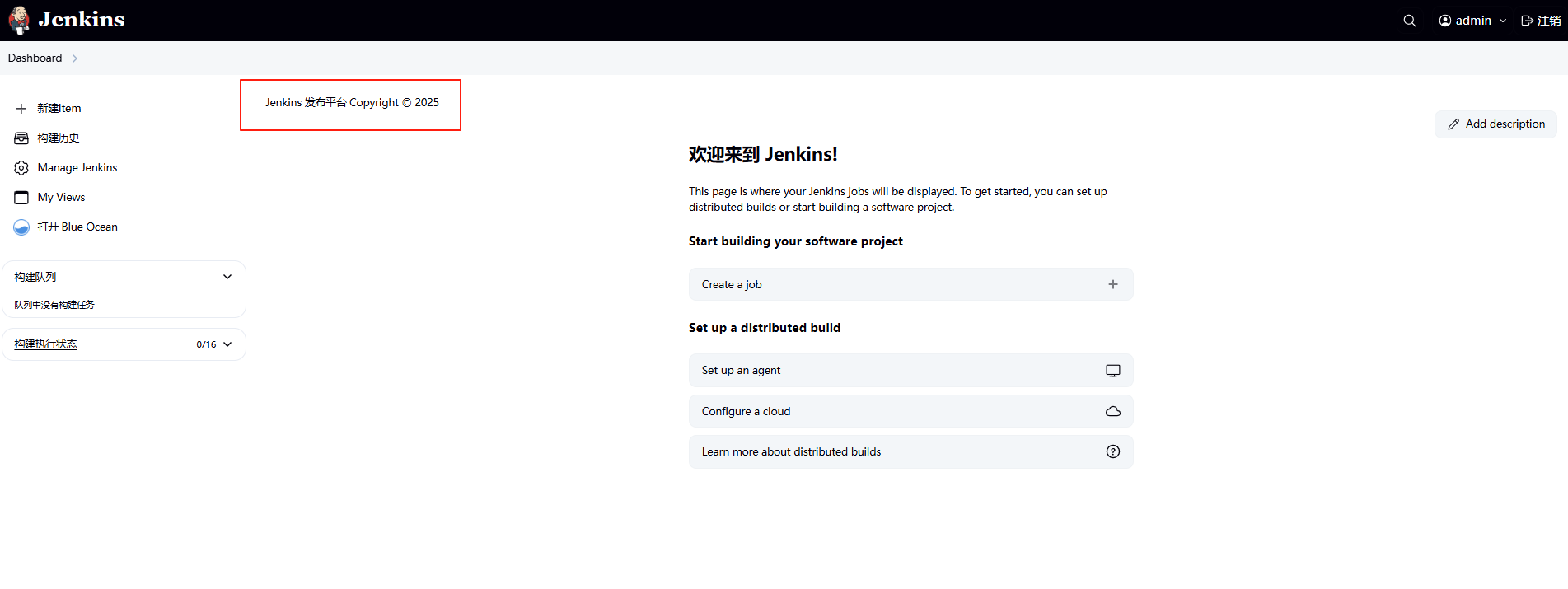Open 构建历史 in the sidebar
The width and height of the screenshot is (1568, 589).
point(59,138)
